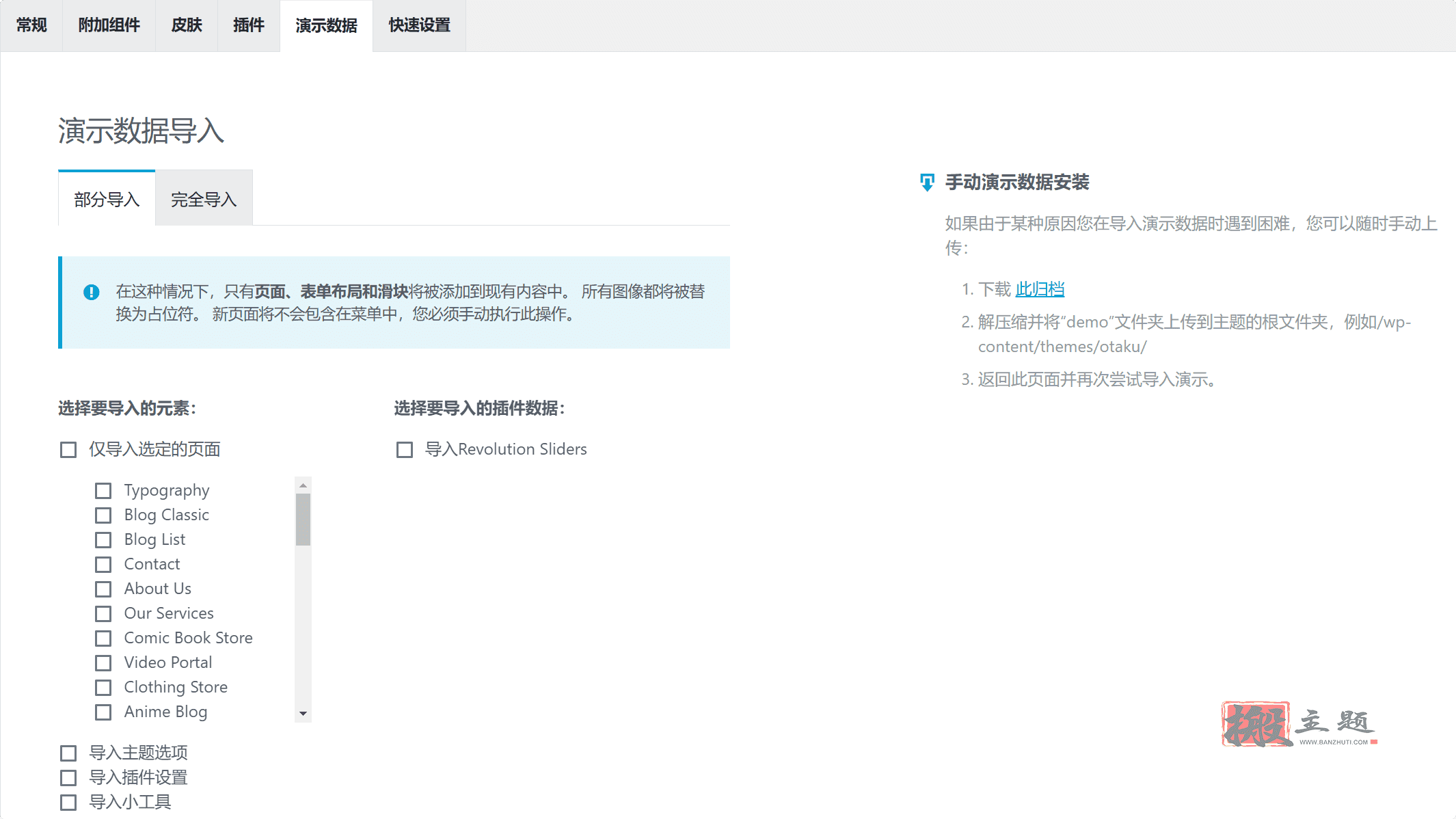The image size is (1456, 819).
Task: Click the info icon in blue notice
Action: point(91,292)
